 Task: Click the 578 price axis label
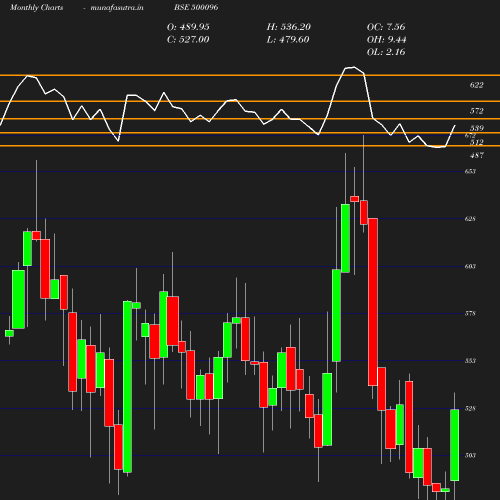(470, 314)
